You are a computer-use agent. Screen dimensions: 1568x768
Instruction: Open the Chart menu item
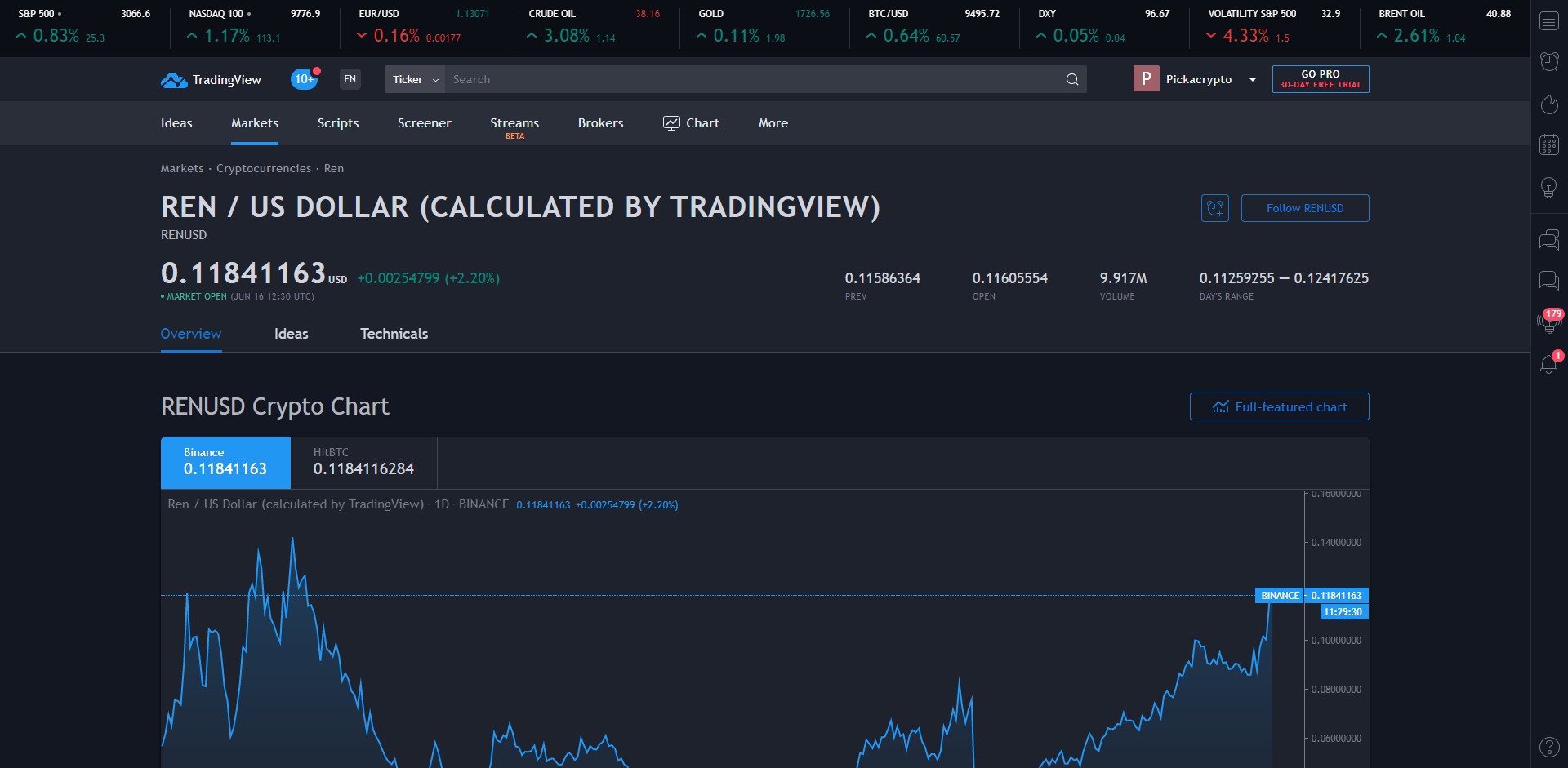pos(691,122)
